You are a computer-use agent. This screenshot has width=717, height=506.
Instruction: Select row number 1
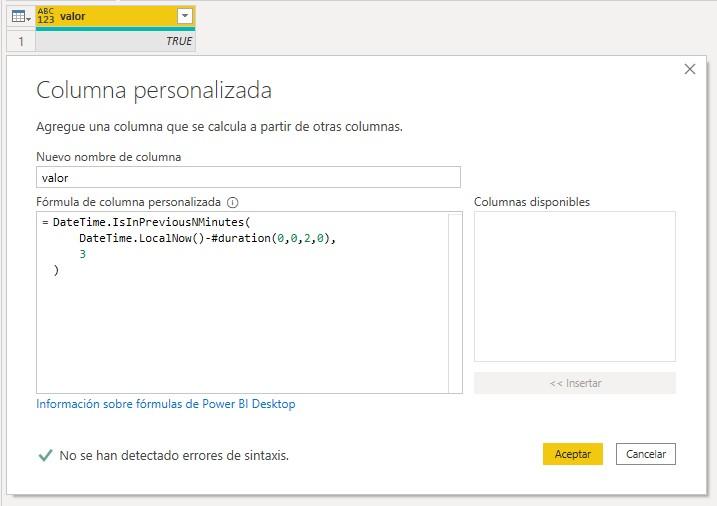click(x=21, y=42)
